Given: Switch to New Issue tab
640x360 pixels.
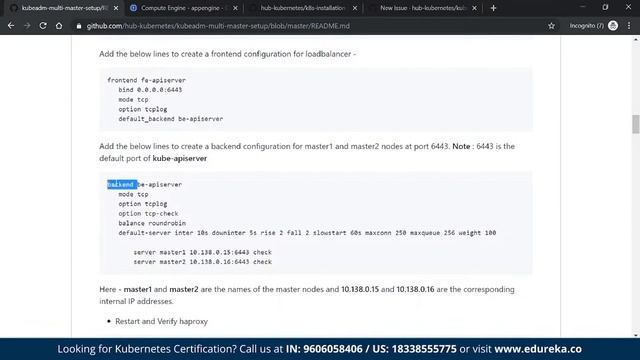Looking at the screenshot, I should coord(422,8).
